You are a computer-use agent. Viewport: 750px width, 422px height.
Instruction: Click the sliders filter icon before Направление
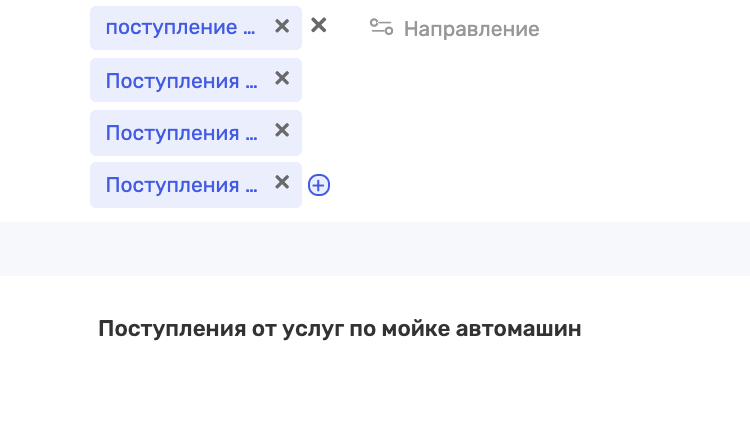381,27
